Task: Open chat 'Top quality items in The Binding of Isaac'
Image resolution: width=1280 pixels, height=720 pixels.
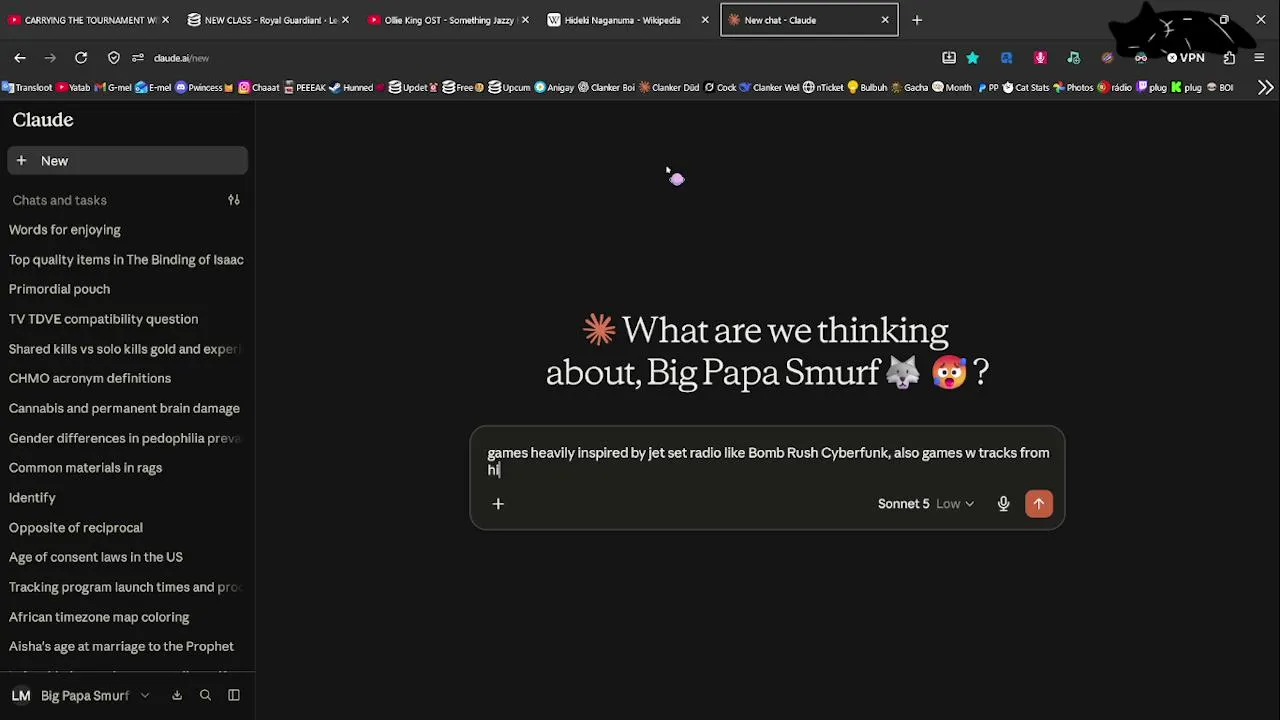Action: pos(126,260)
